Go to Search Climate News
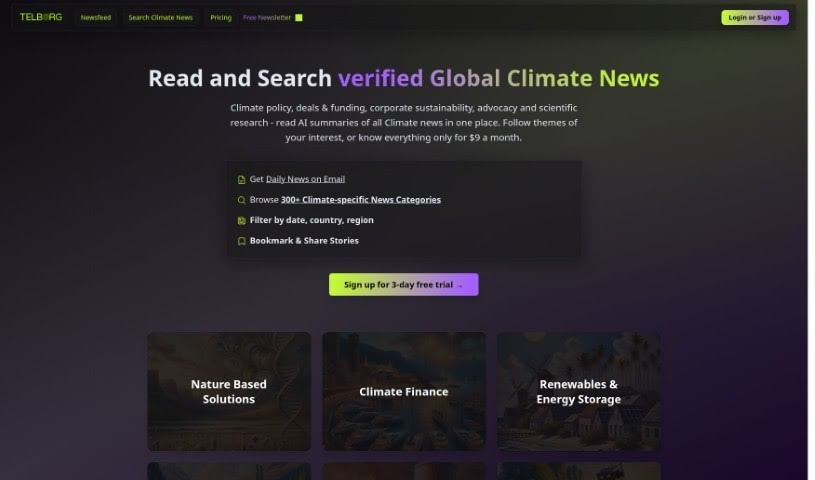Screen dimensions: 815x480 pos(160,18)
